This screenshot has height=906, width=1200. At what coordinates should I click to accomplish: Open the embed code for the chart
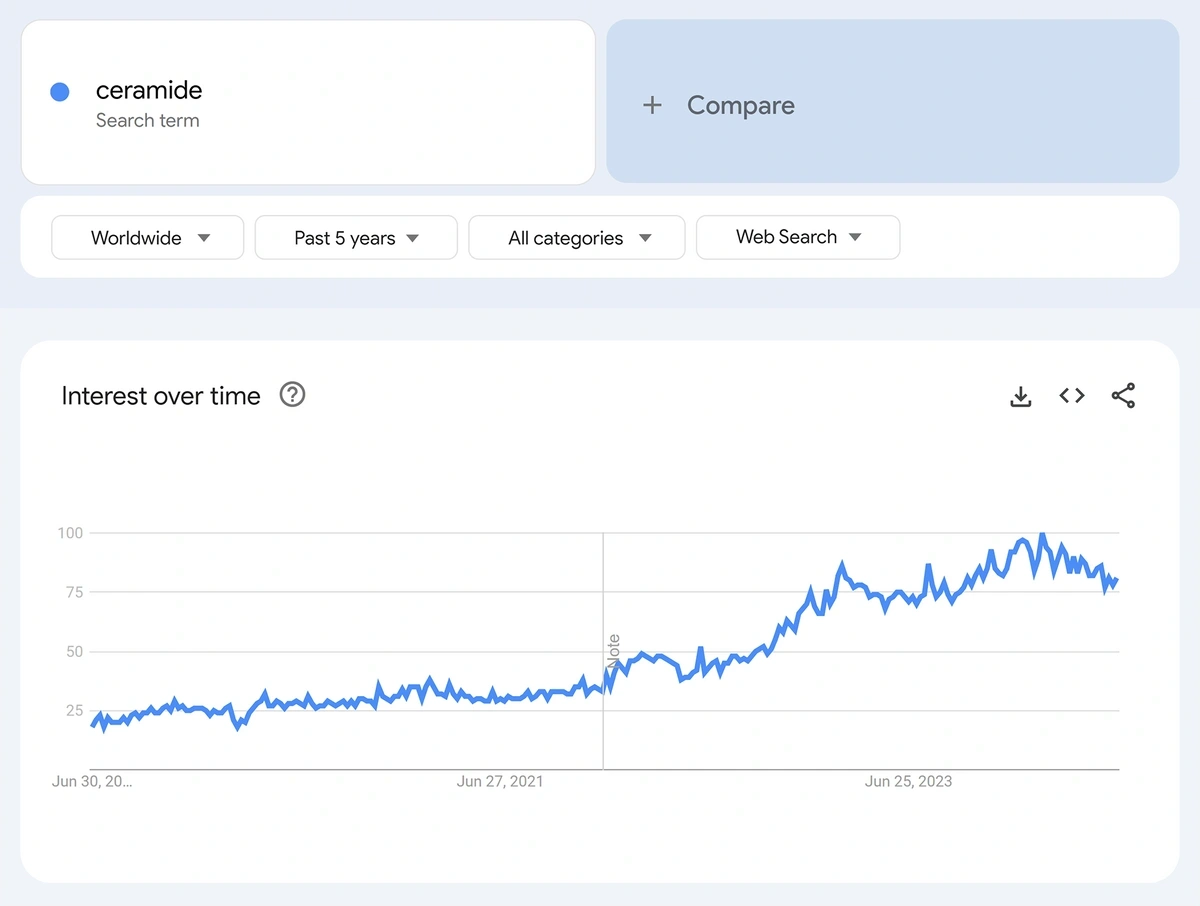click(x=1071, y=396)
